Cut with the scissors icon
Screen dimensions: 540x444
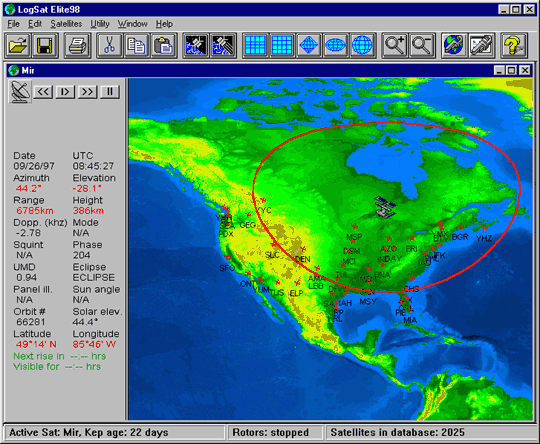point(109,45)
